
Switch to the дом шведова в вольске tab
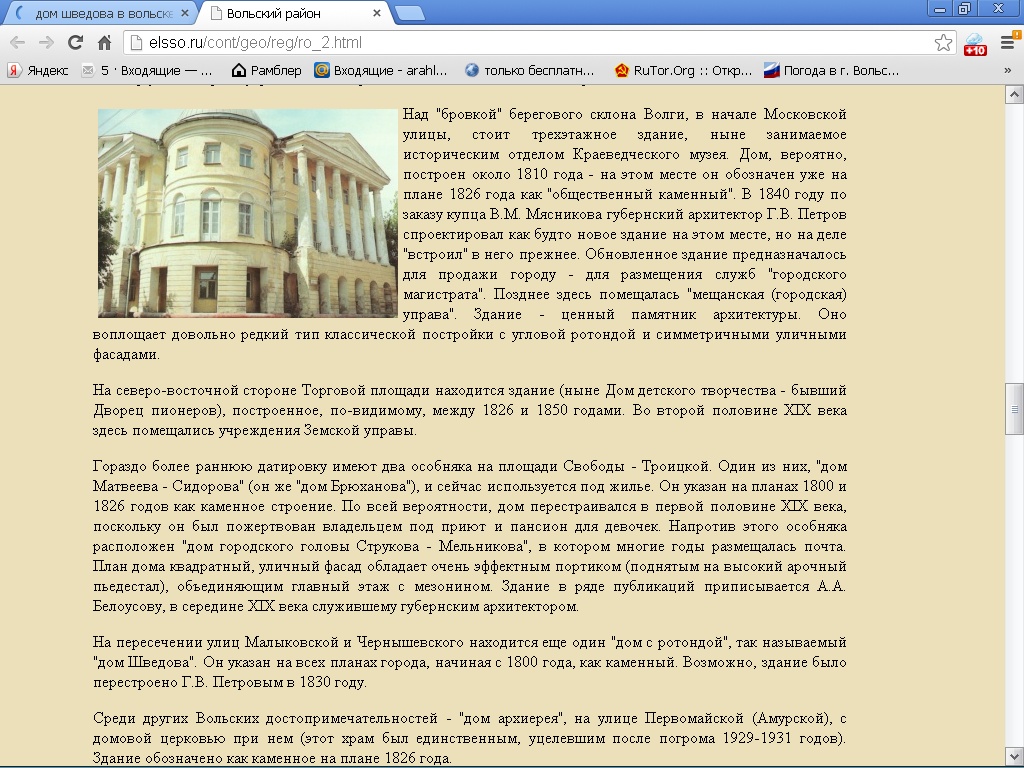point(100,14)
